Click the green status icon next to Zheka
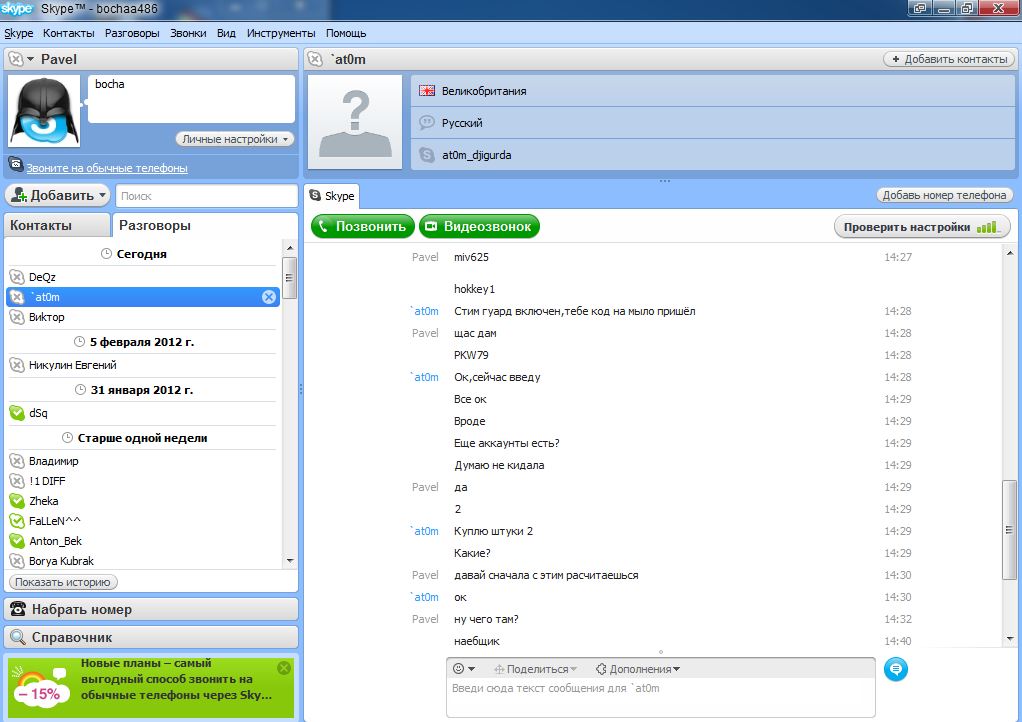Viewport: 1022px width, 722px height. tap(17, 501)
